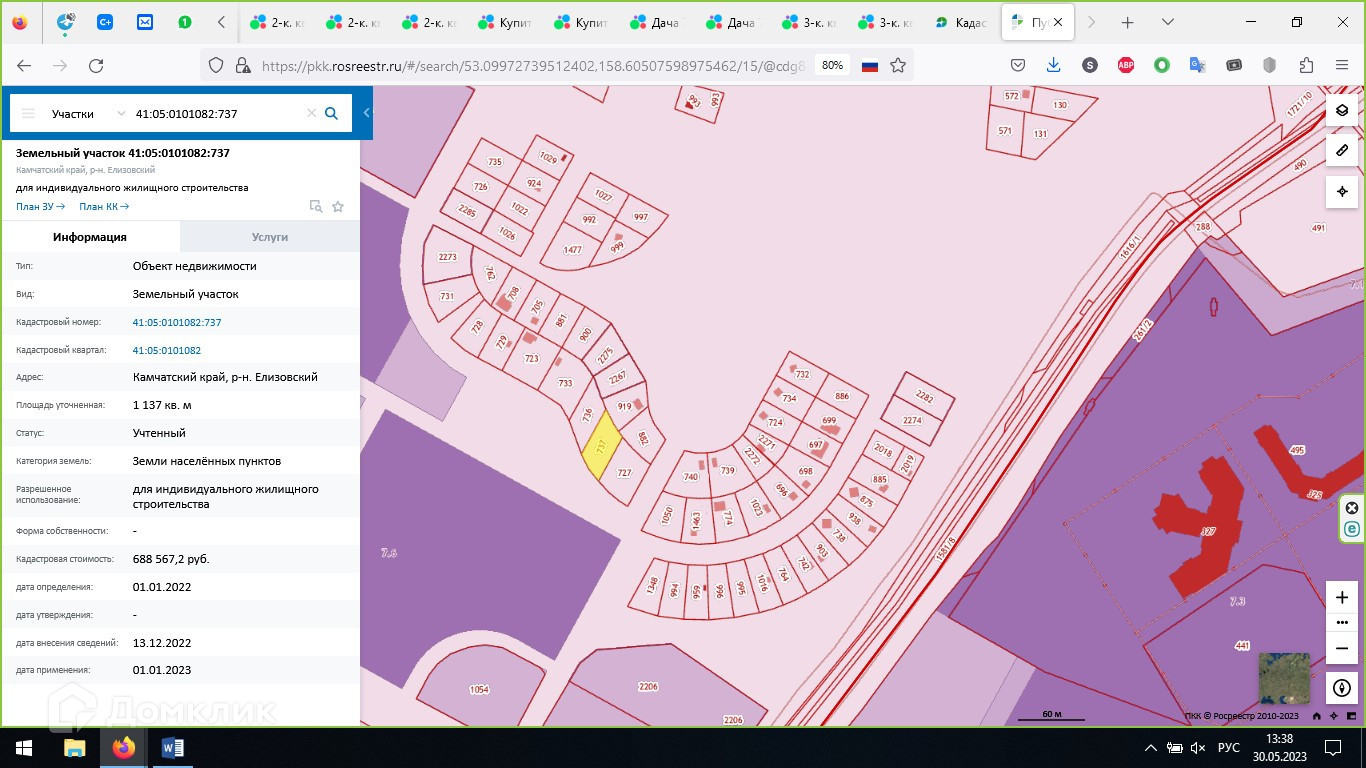Zoom out on the cadastral map
The image size is (1366, 768).
(1342, 648)
